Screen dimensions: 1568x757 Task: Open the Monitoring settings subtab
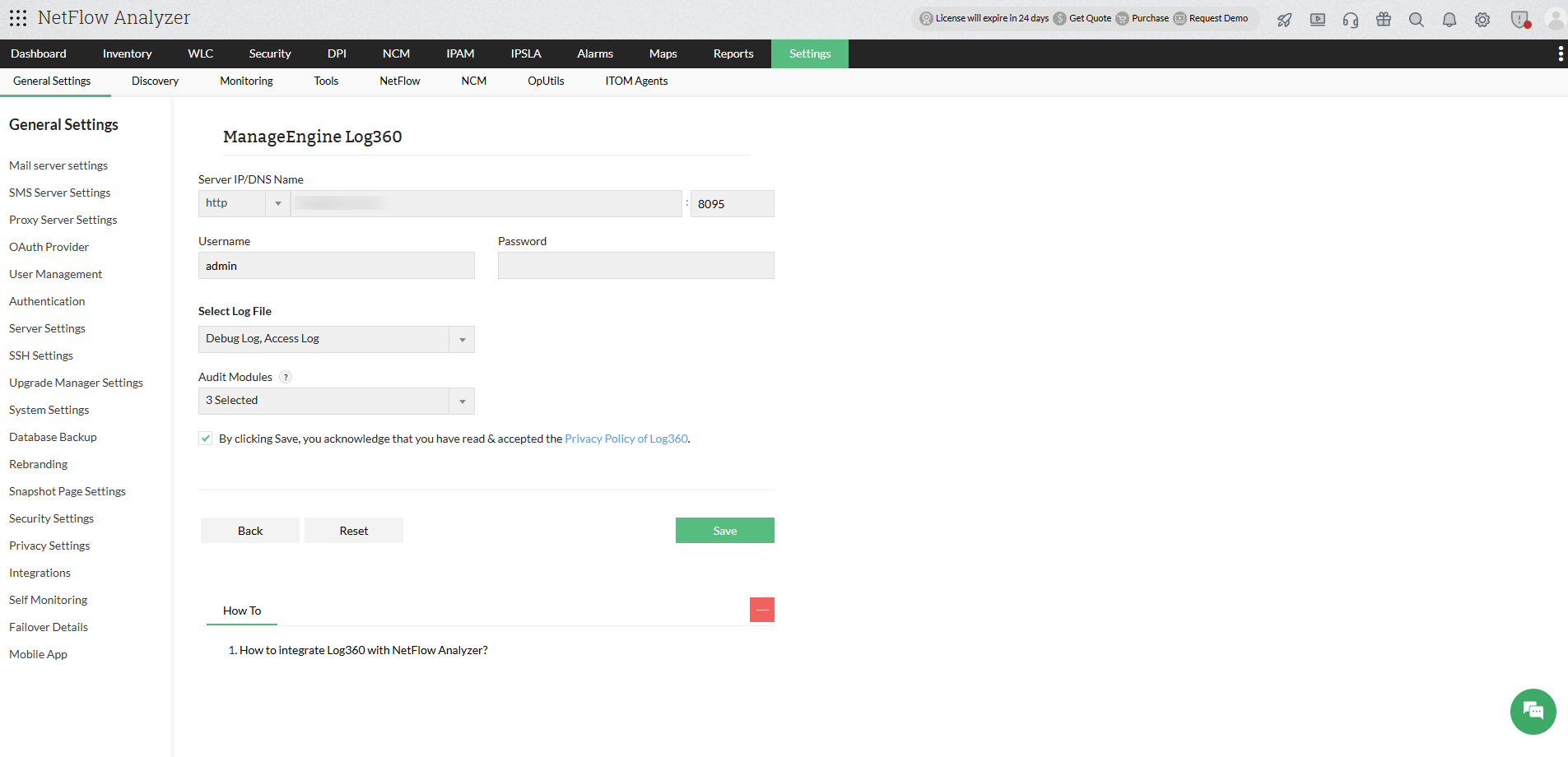[x=246, y=81]
